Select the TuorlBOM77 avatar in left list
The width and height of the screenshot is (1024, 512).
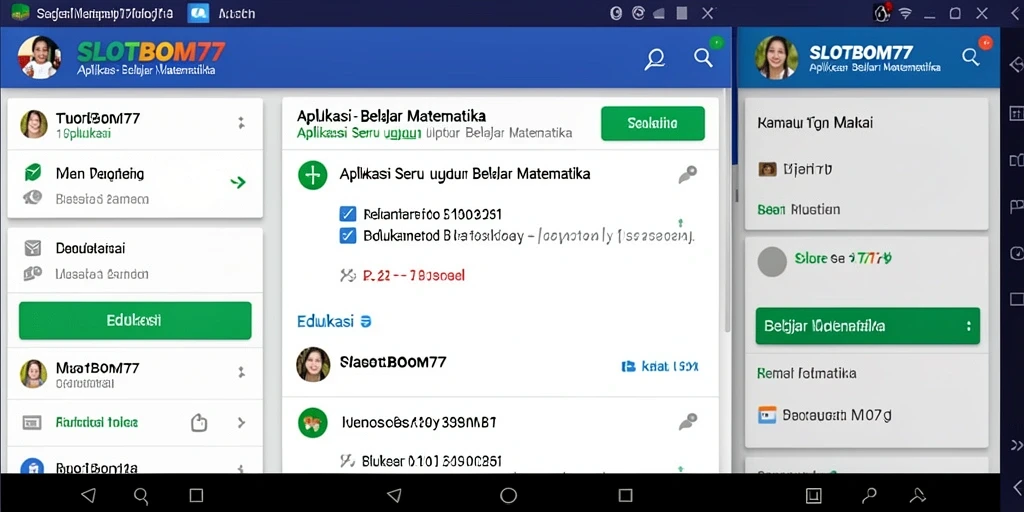[34, 124]
